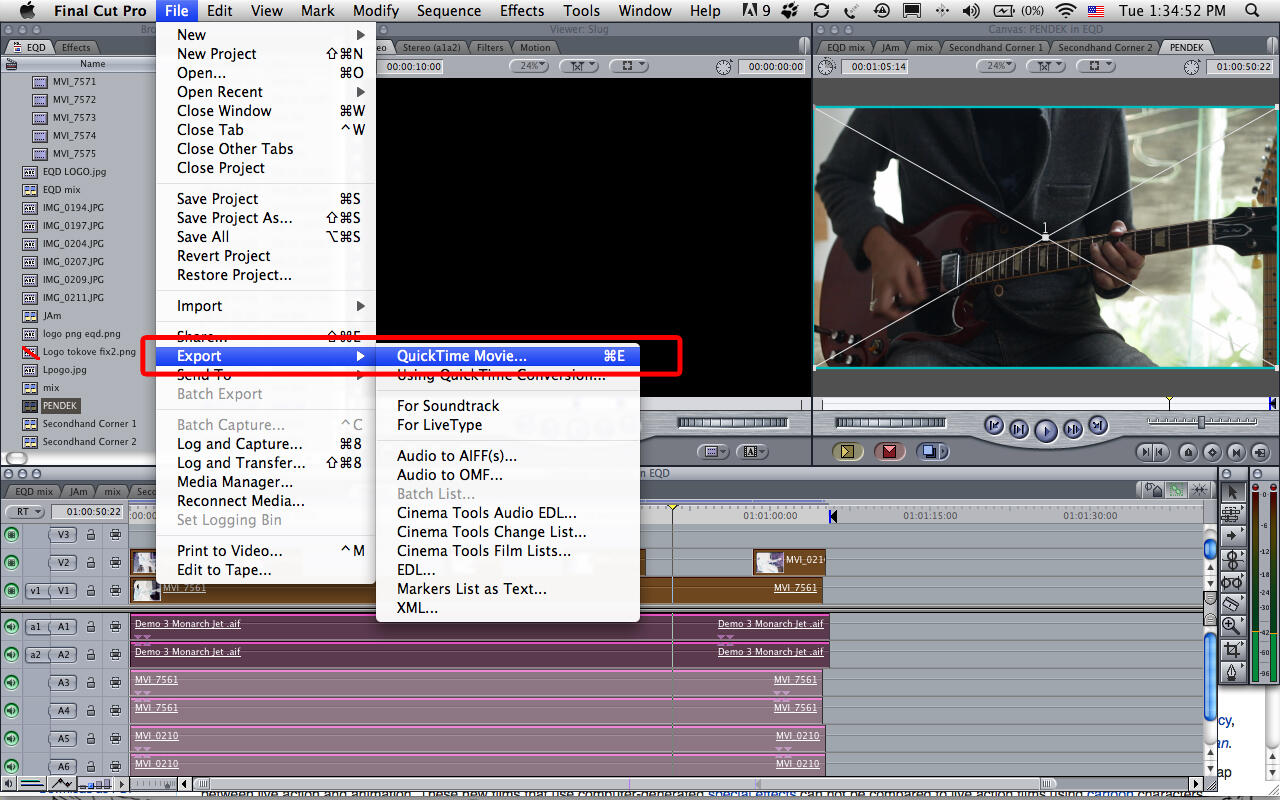Toggle Linked Selection button in timeline
This screenshot has width=1280, height=800.
pyautogui.click(x=1176, y=490)
